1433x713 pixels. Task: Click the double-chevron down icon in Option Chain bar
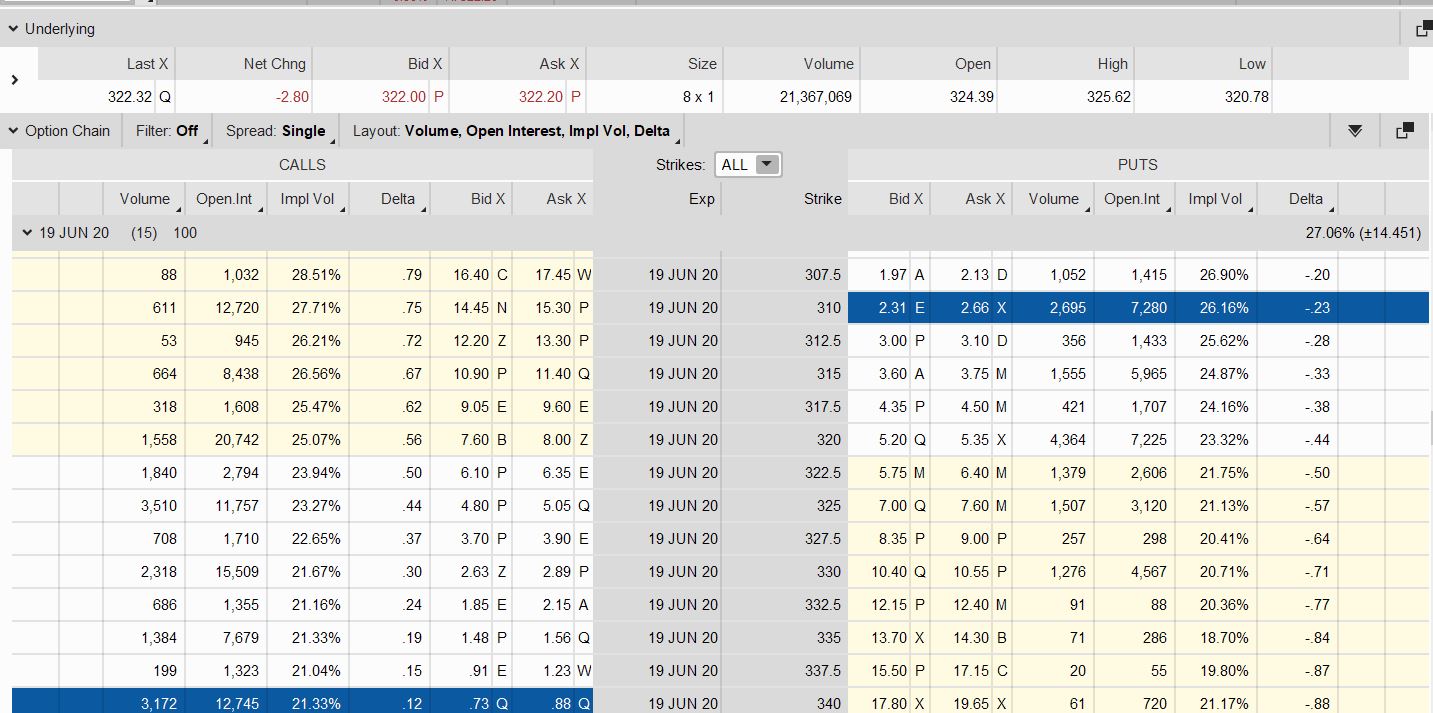1355,131
